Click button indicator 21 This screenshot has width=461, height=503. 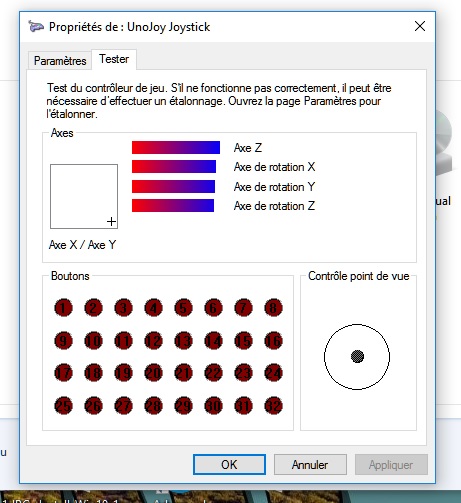[x=183, y=373]
